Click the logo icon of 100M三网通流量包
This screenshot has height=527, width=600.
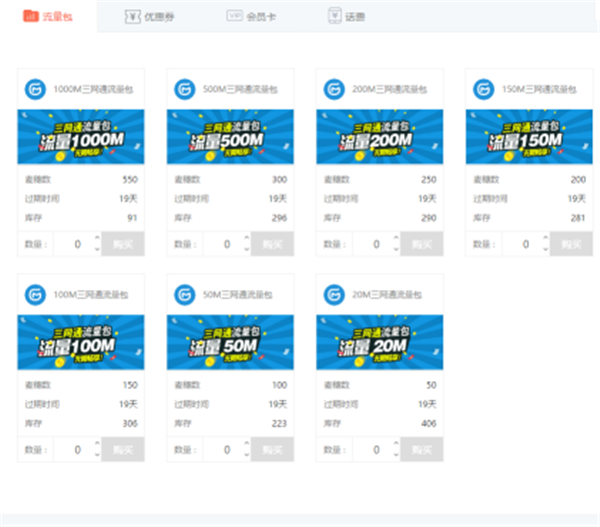point(35,295)
